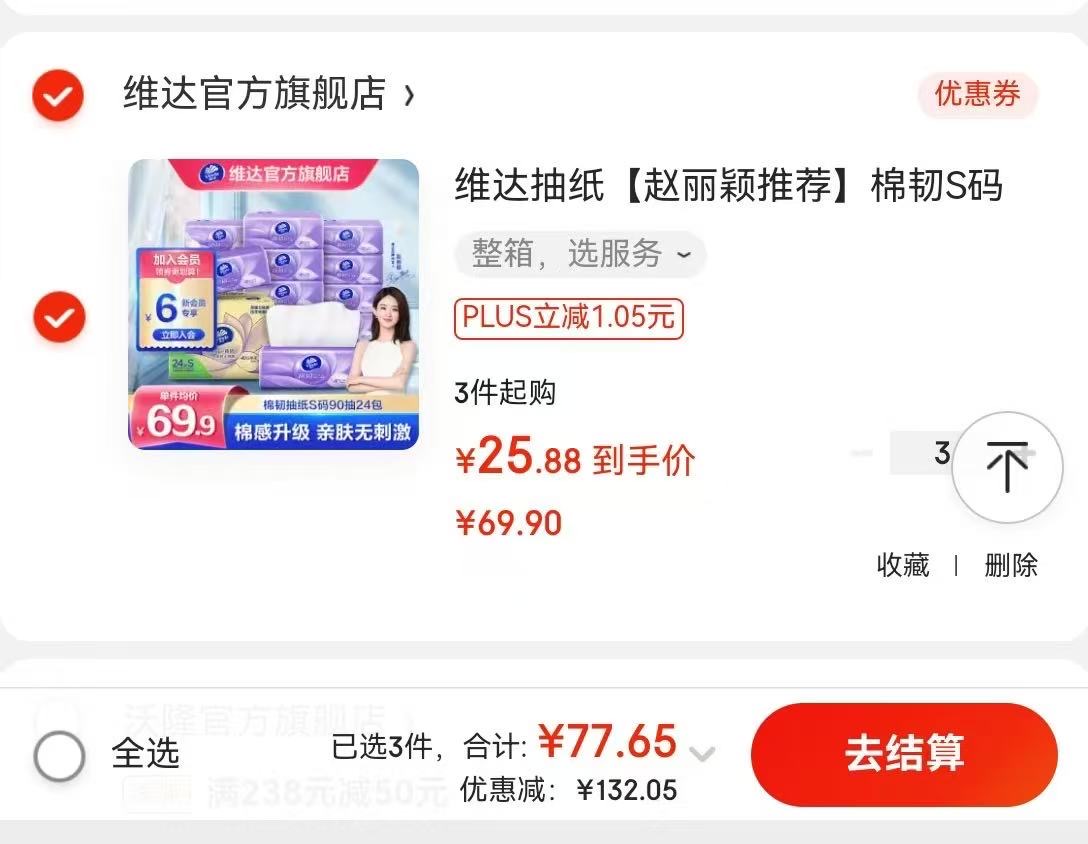
Task: Uncheck the 维达抽纸 product item checkbox
Action: pos(60,317)
